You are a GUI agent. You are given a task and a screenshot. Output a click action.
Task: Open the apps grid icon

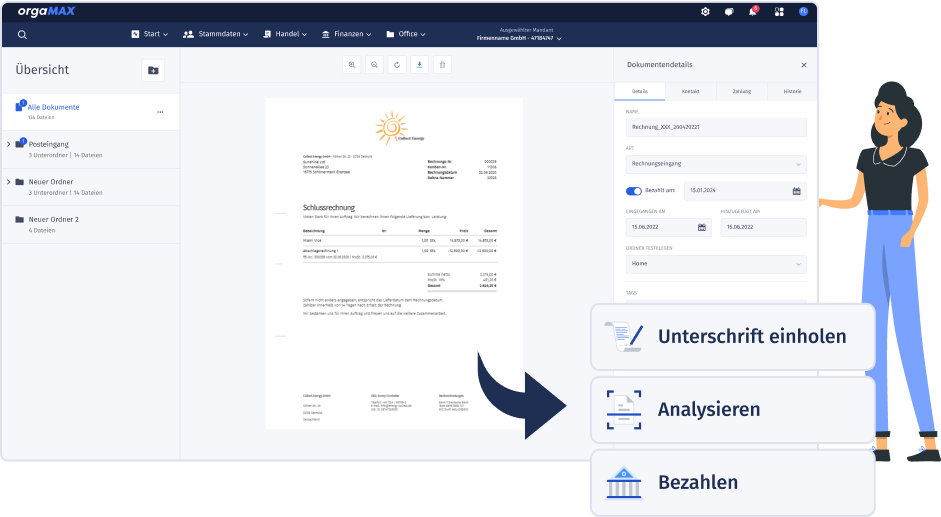pos(779,11)
